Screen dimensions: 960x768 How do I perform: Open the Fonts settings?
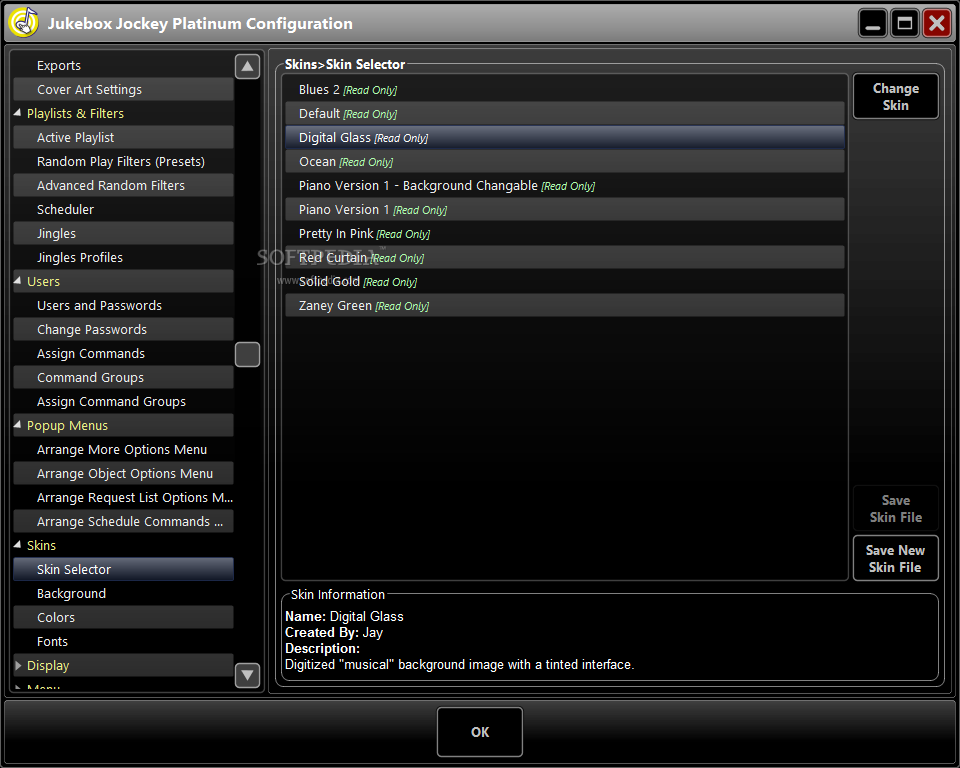click(123, 641)
